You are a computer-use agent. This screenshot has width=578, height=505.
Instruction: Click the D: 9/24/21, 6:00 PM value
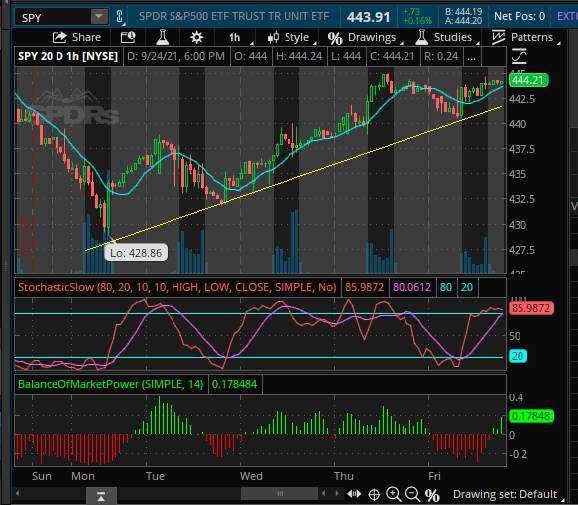tap(176, 56)
